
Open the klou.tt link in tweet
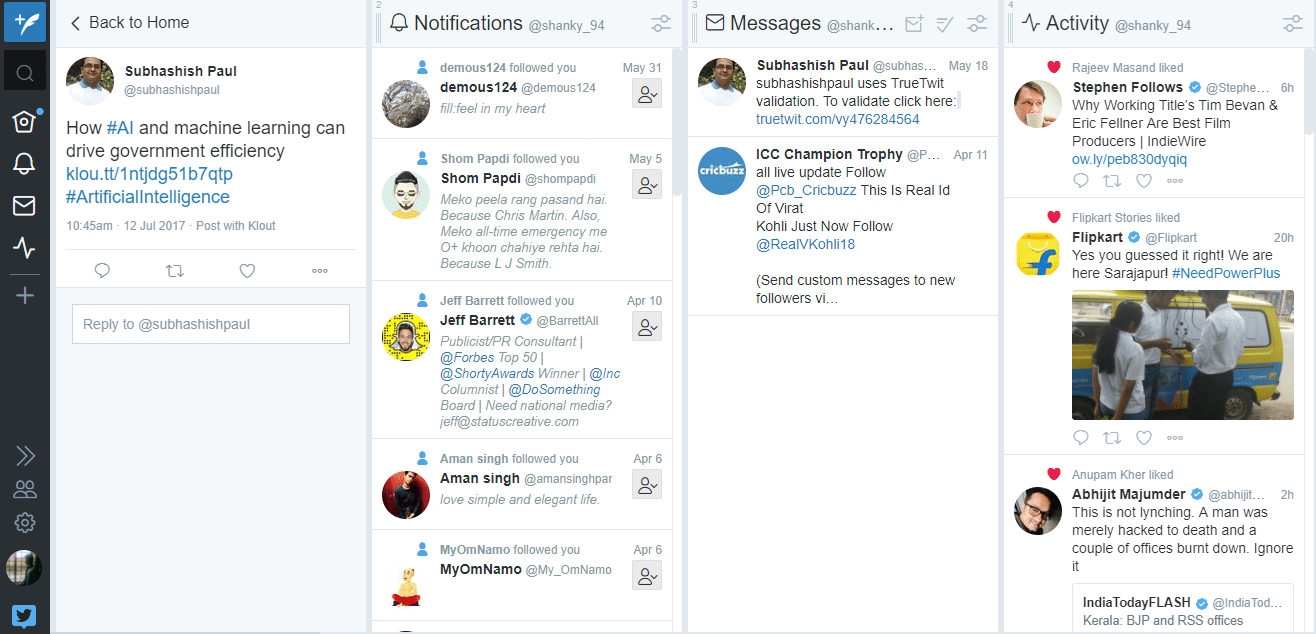(149, 174)
